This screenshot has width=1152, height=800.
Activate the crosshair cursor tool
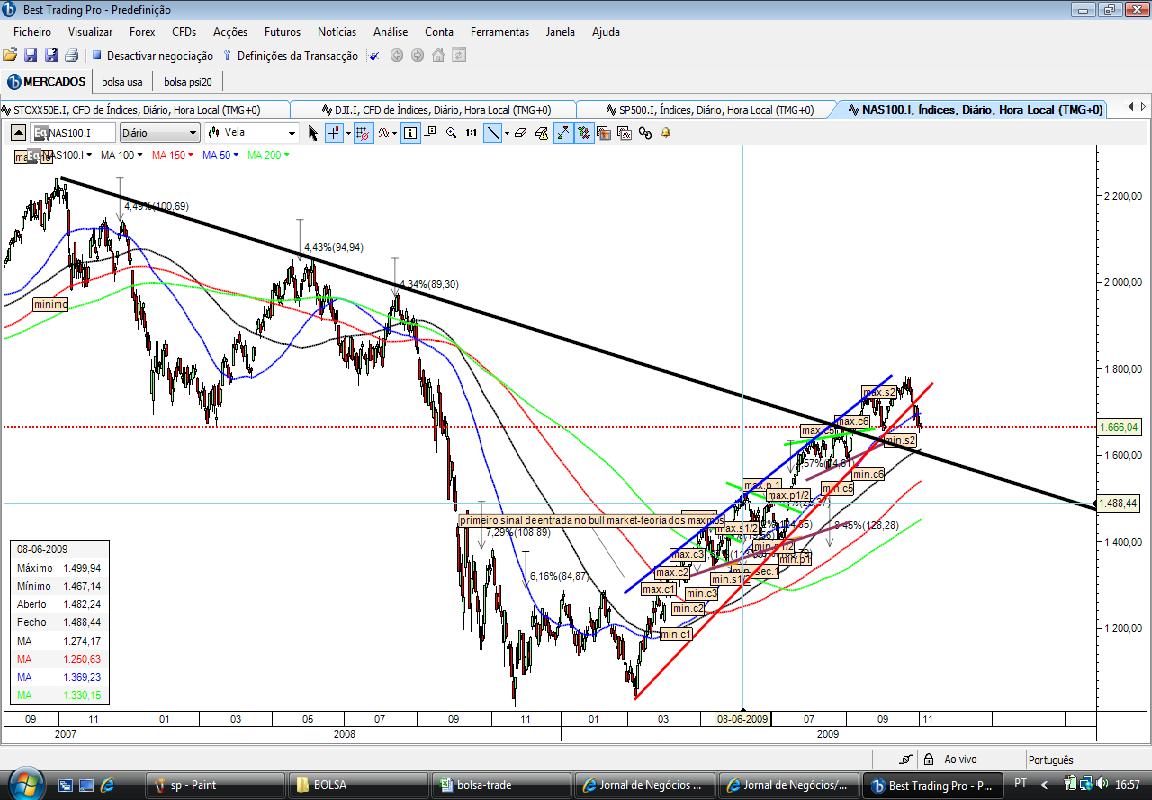click(x=334, y=133)
